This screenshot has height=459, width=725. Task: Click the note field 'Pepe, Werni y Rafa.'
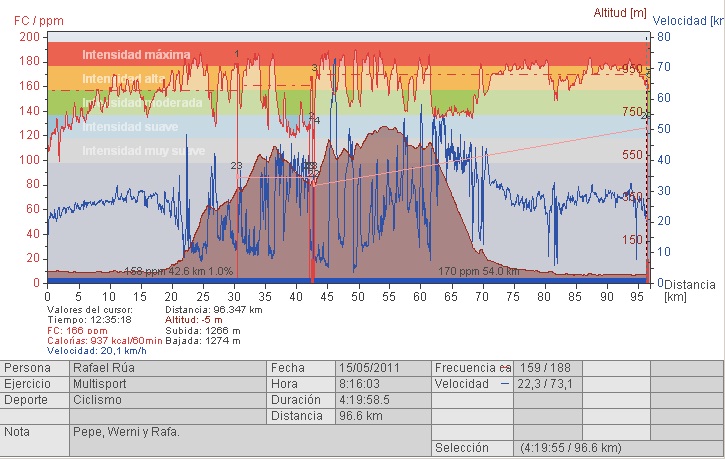pyautogui.click(x=250, y=440)
